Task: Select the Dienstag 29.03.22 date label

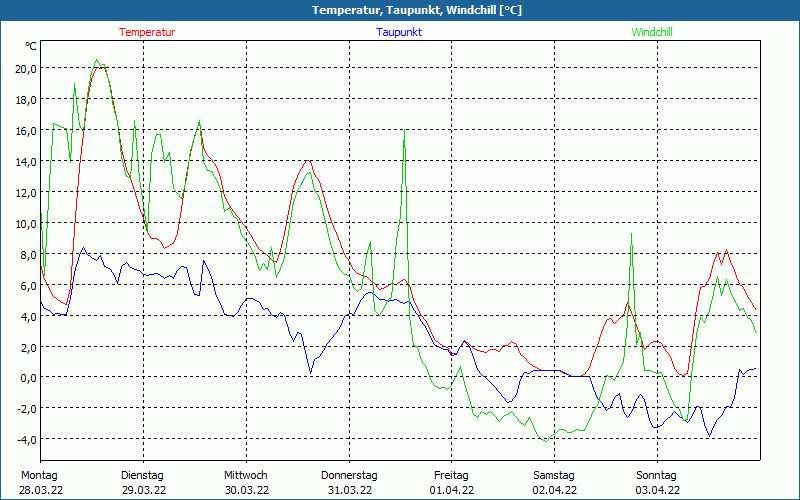Action: 142,482
